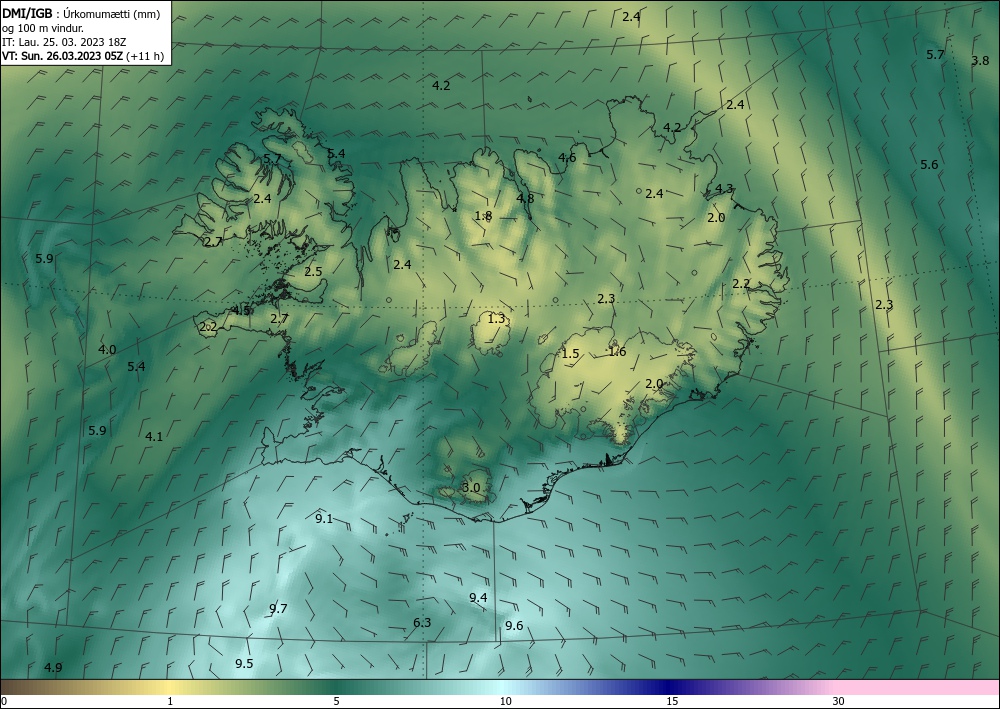Viewport: 1000px width, 709px height.
Task: Click the dark navy segment of the color scale
Action: [666, 687]
